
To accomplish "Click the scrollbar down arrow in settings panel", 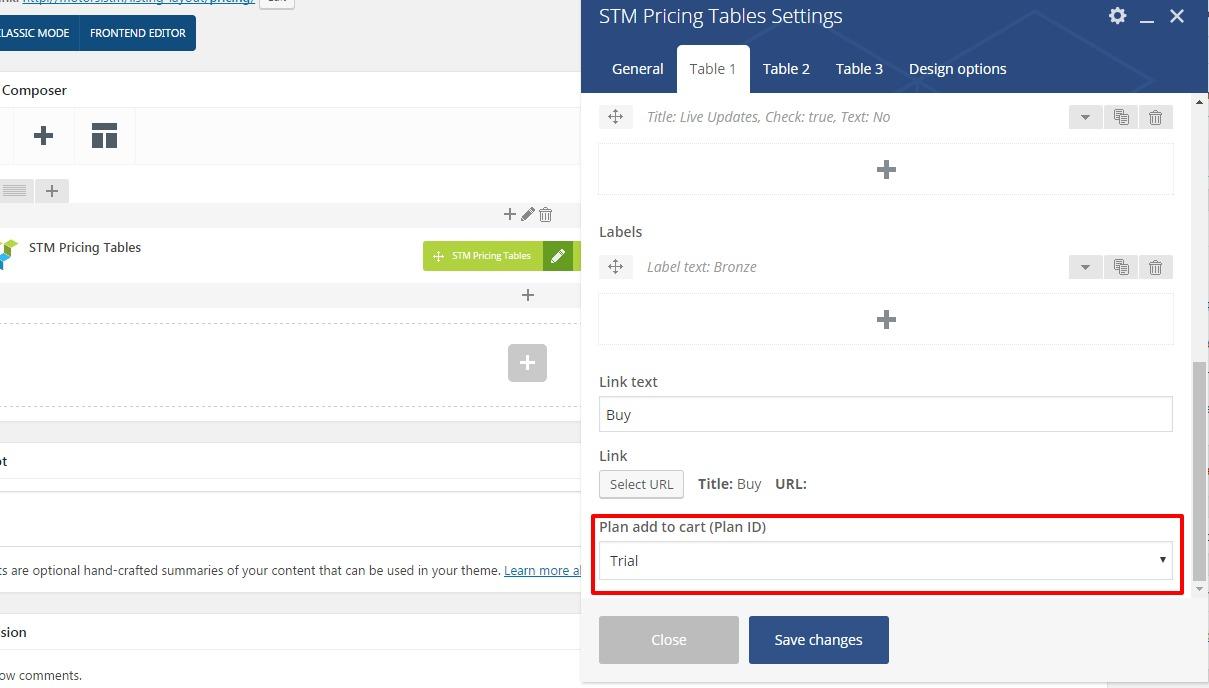I will [x=1200, y=589].
